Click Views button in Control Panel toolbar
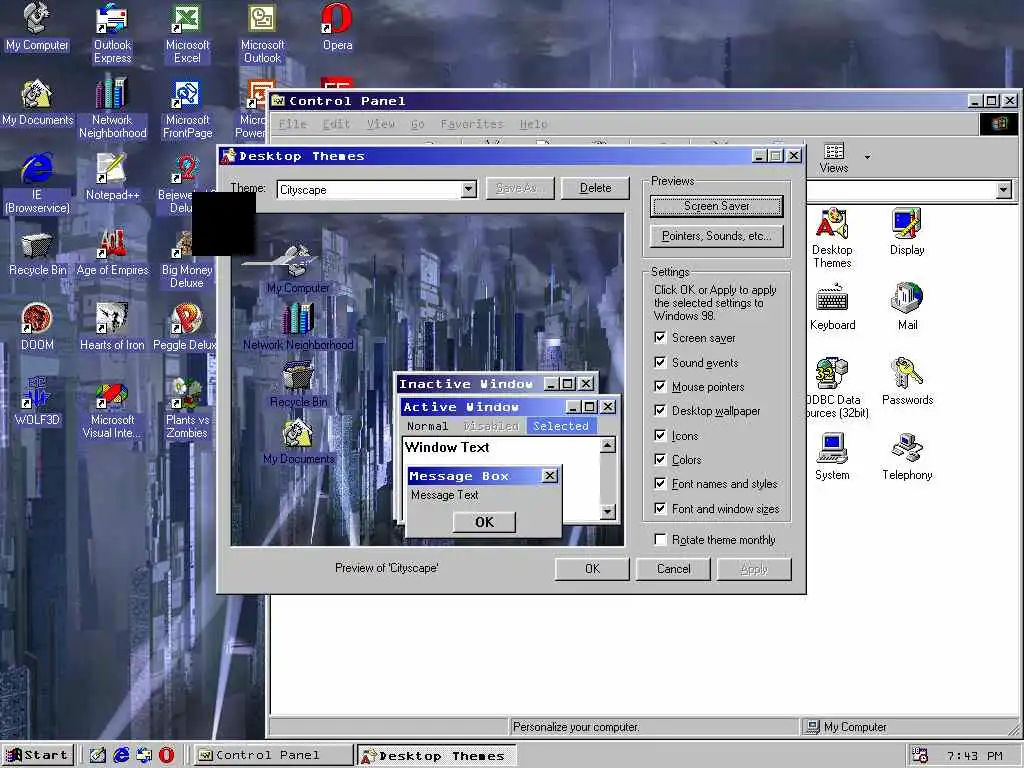The width and height of the screenshot is (1024, 768). coord(834,158)
